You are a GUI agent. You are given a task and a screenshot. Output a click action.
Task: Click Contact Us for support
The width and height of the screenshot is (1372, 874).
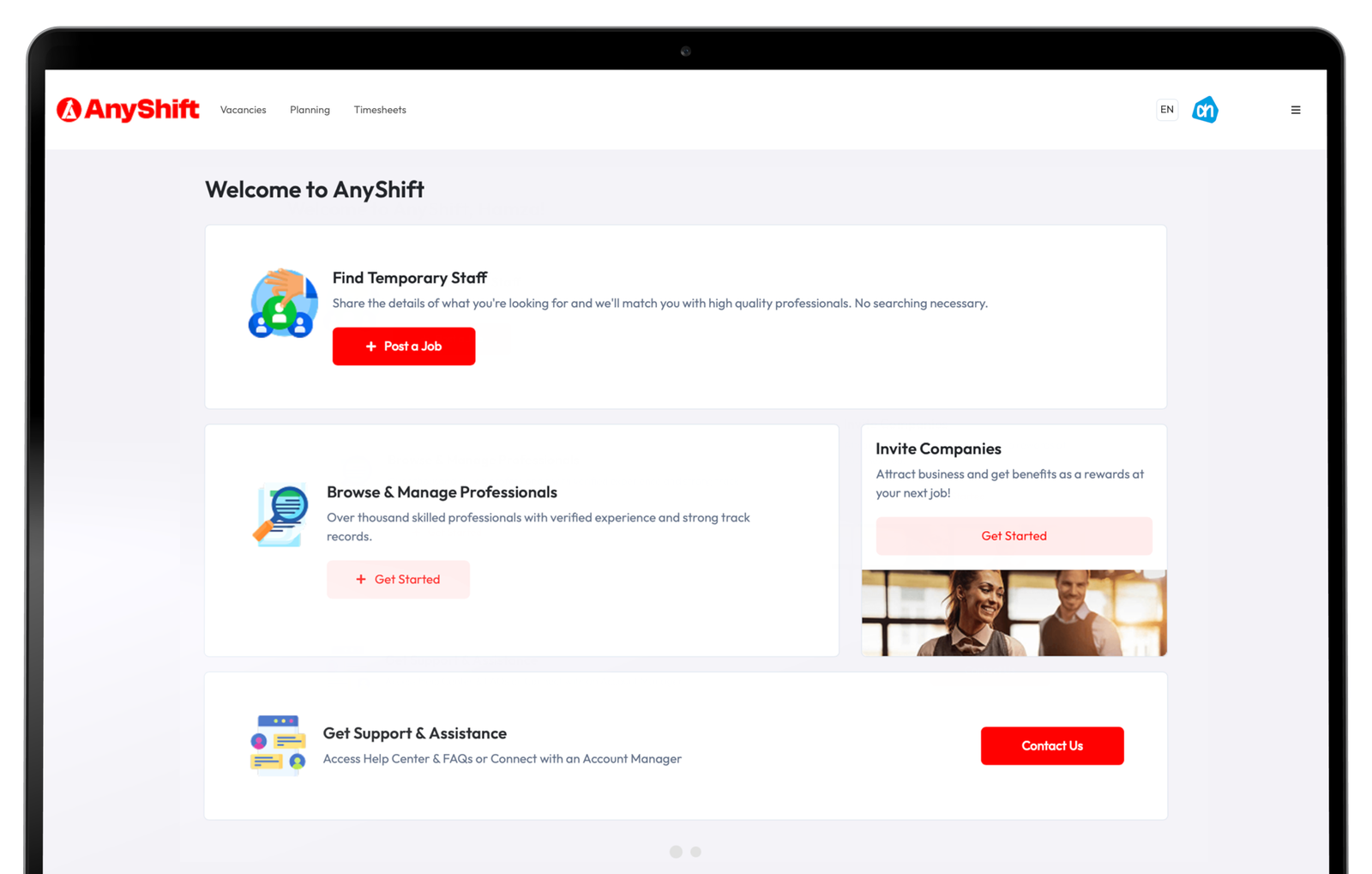[x=1052, y=745]
